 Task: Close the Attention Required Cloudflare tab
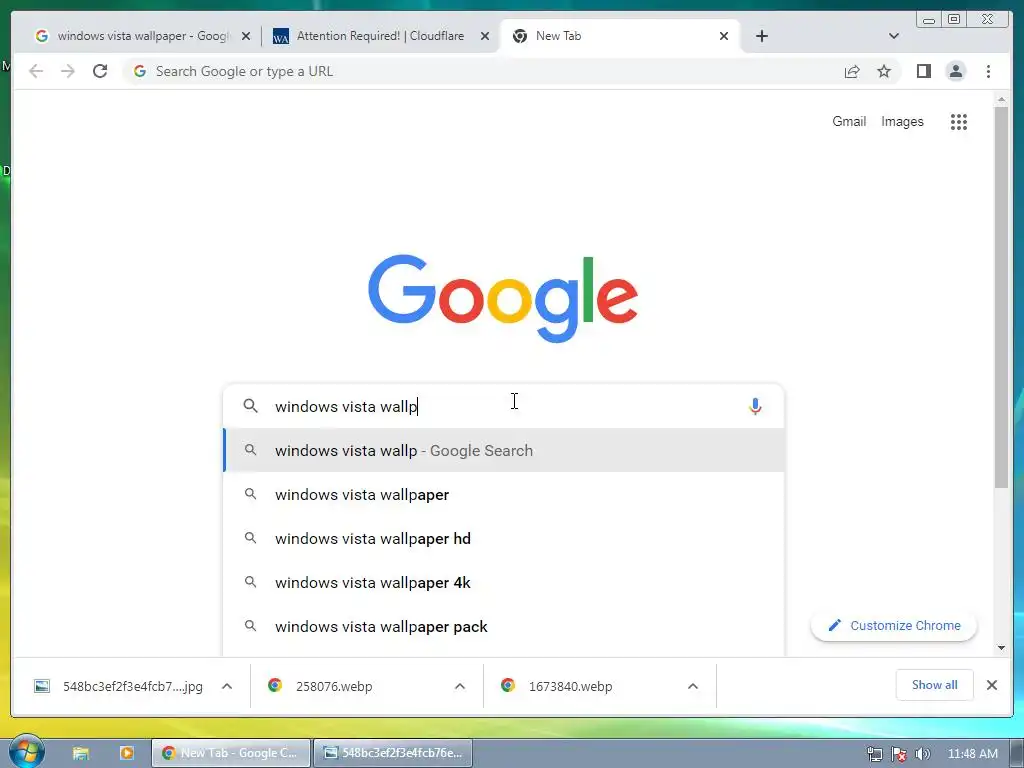point(485,36)
